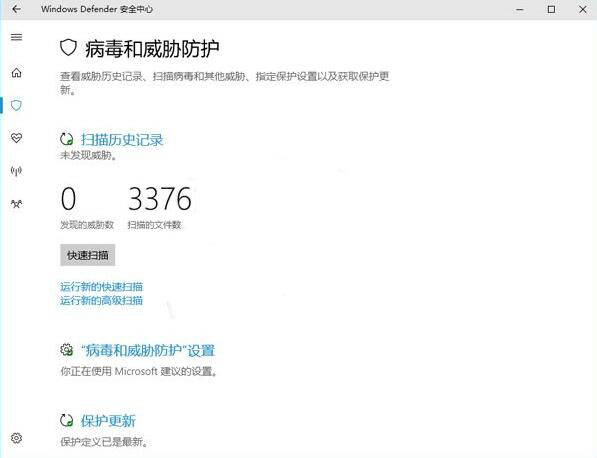Open "病毒和威胁防护"设置 link
Screen dimensions: 597x458
click(148, 350)
